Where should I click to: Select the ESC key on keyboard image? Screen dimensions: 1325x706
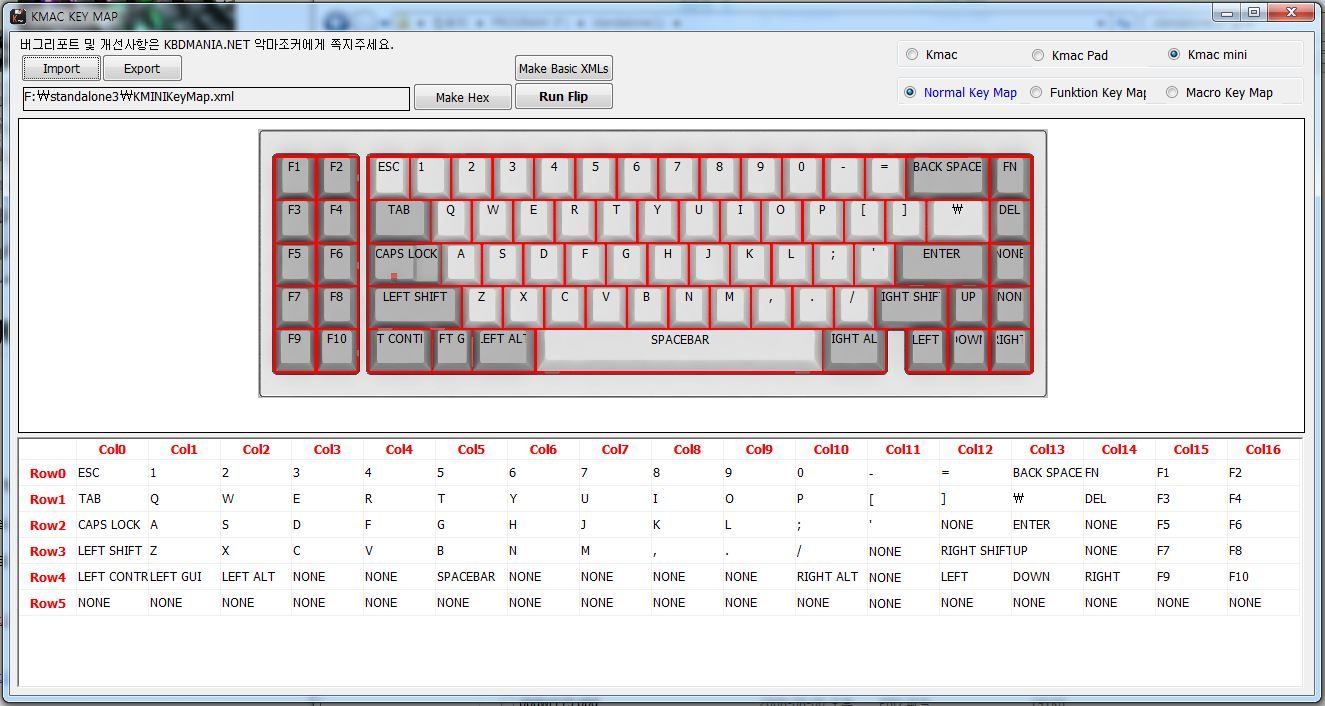tap(389, 177)
